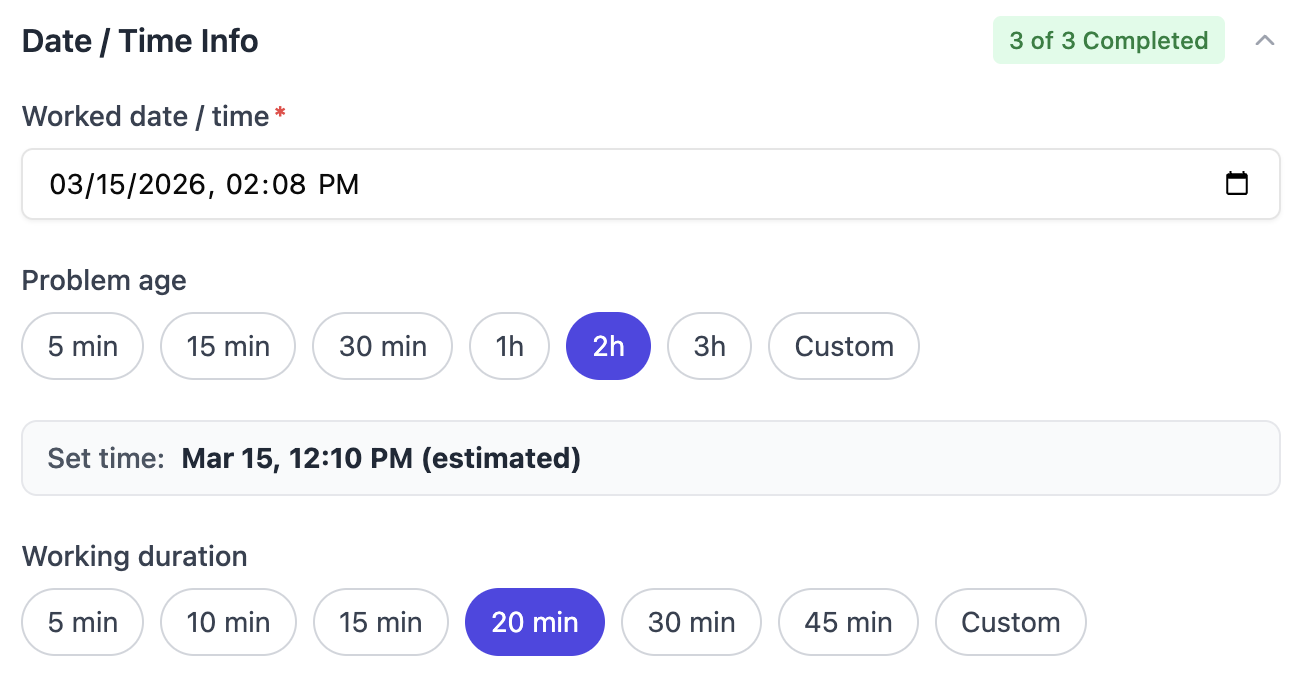Pick 30 min working duration
This screenshot has height=676, width=1308.
(692, 622)
